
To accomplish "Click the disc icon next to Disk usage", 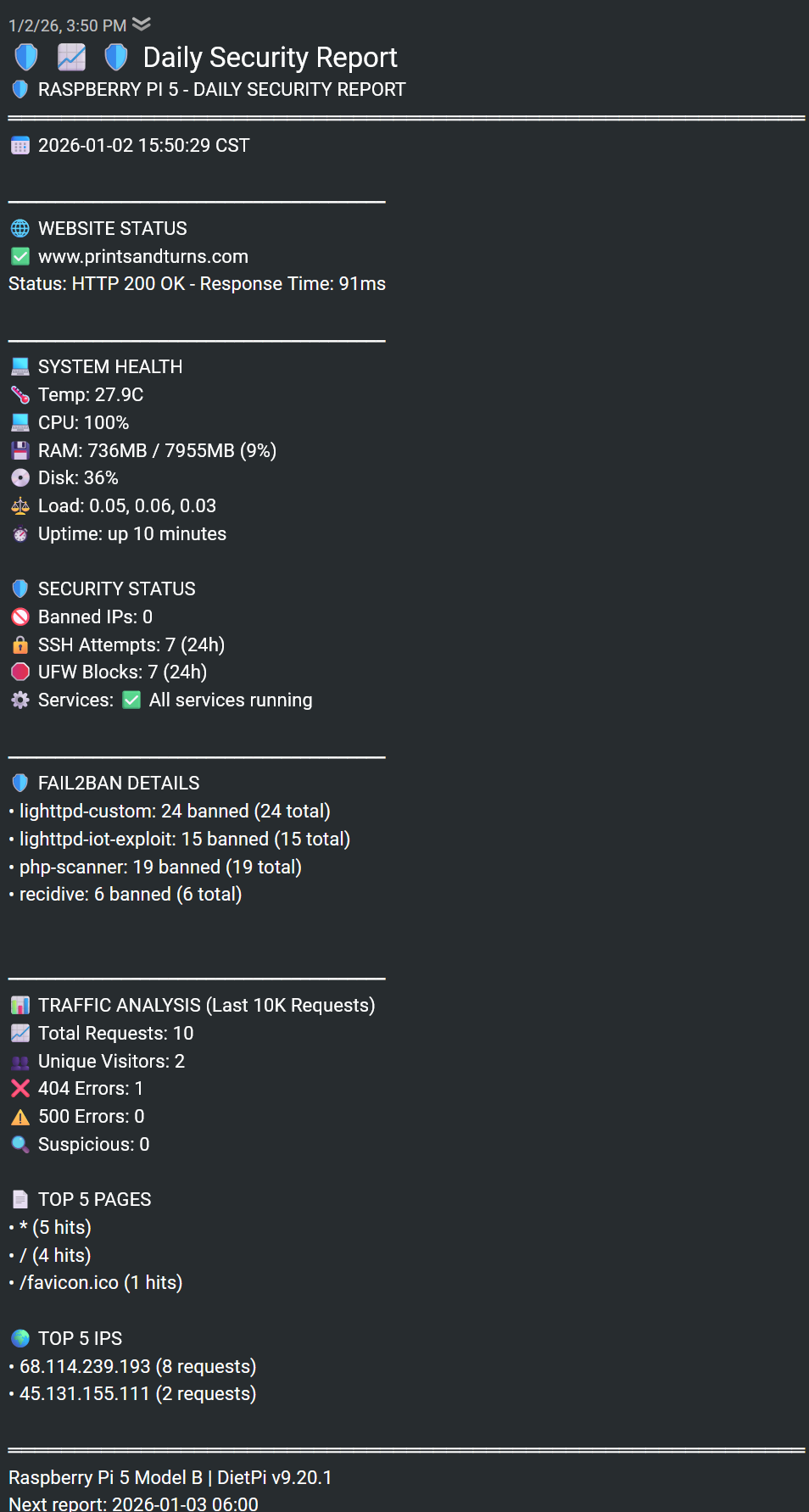I will tap(20, 477).
